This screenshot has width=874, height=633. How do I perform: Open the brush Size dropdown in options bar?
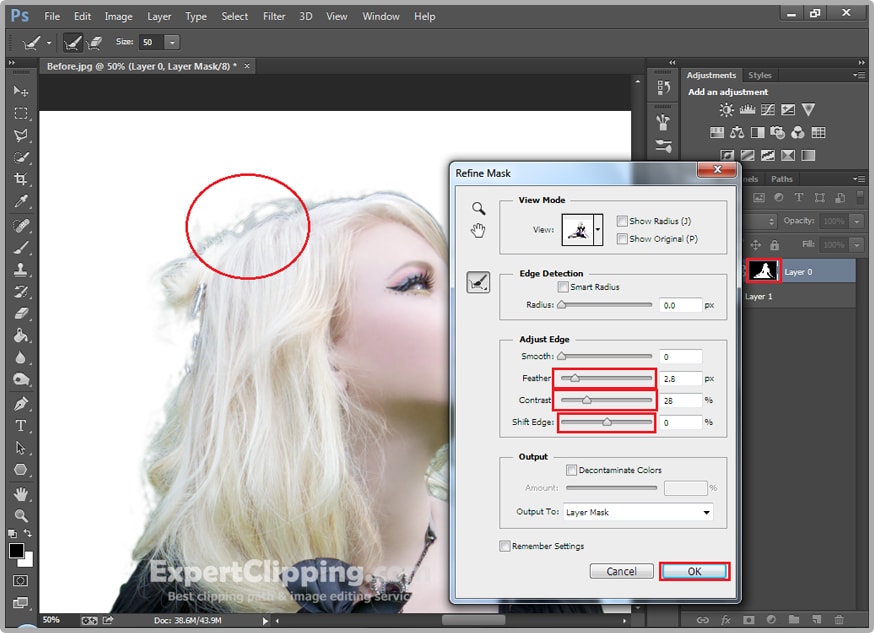coord(172,43)
